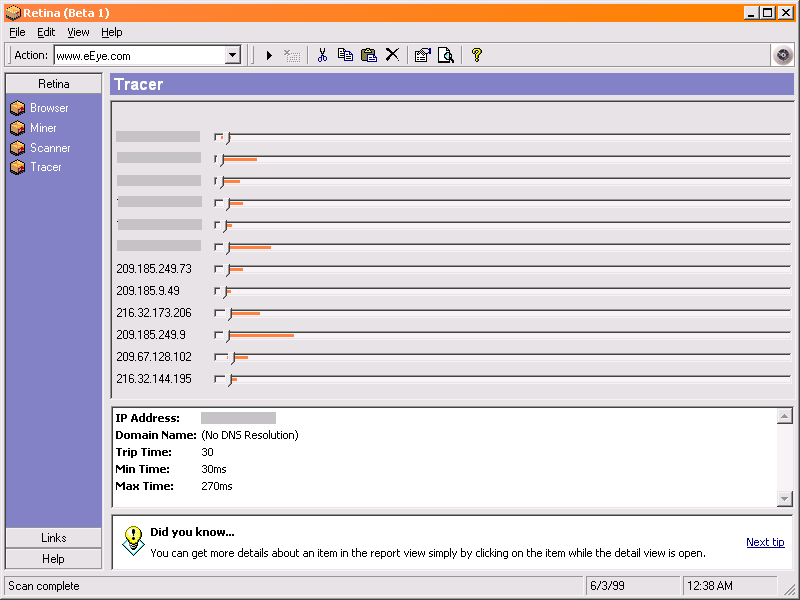Toggle the checkbox for hop 209.185.249.73
Image resolution: width=800 pixels, height=600 pixels.
(219, 269)
